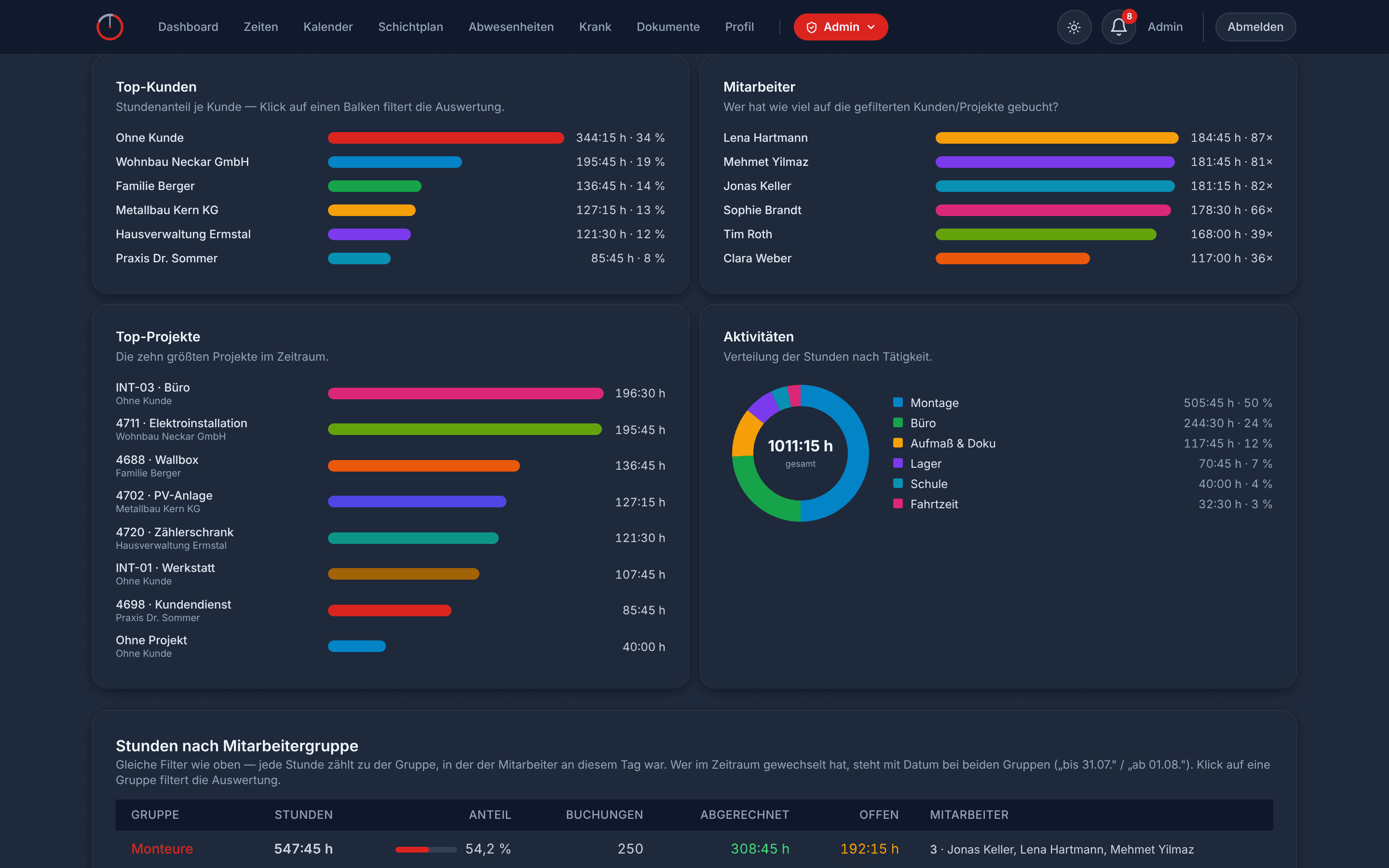This screenshot has width=1389, height=868.
Task: Click the Büro legend green swatch
Action: click(898, 422)
